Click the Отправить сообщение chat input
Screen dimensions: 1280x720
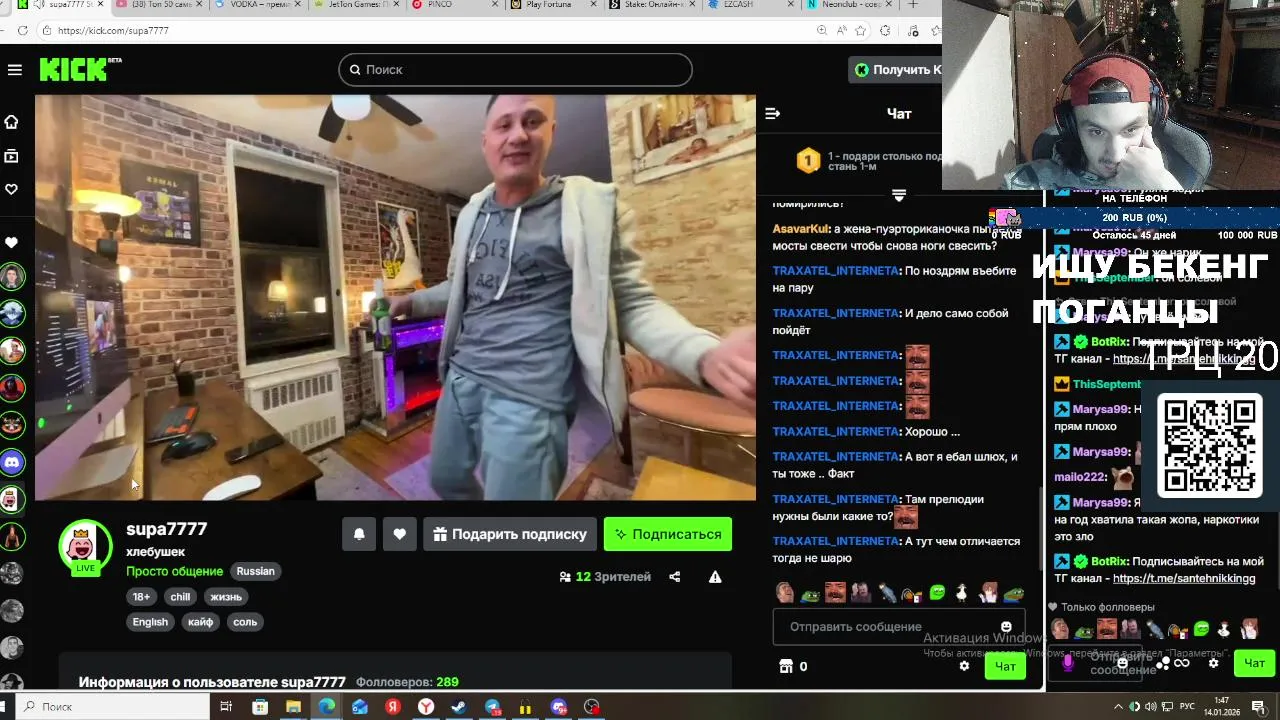click(897, 627)
